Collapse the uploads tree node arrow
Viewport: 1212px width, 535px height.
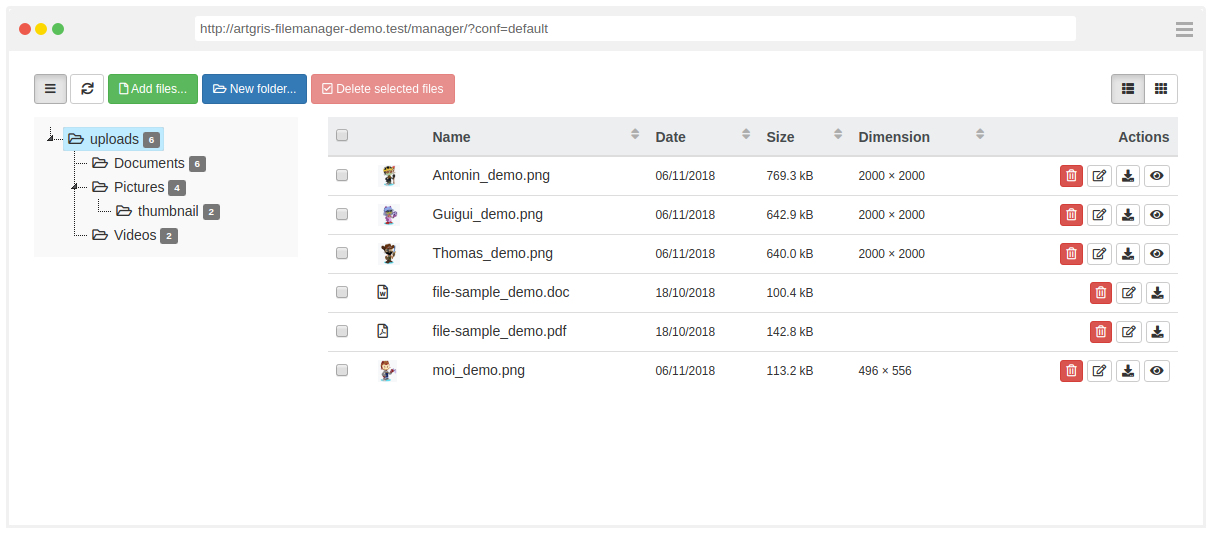pos(50,139)
